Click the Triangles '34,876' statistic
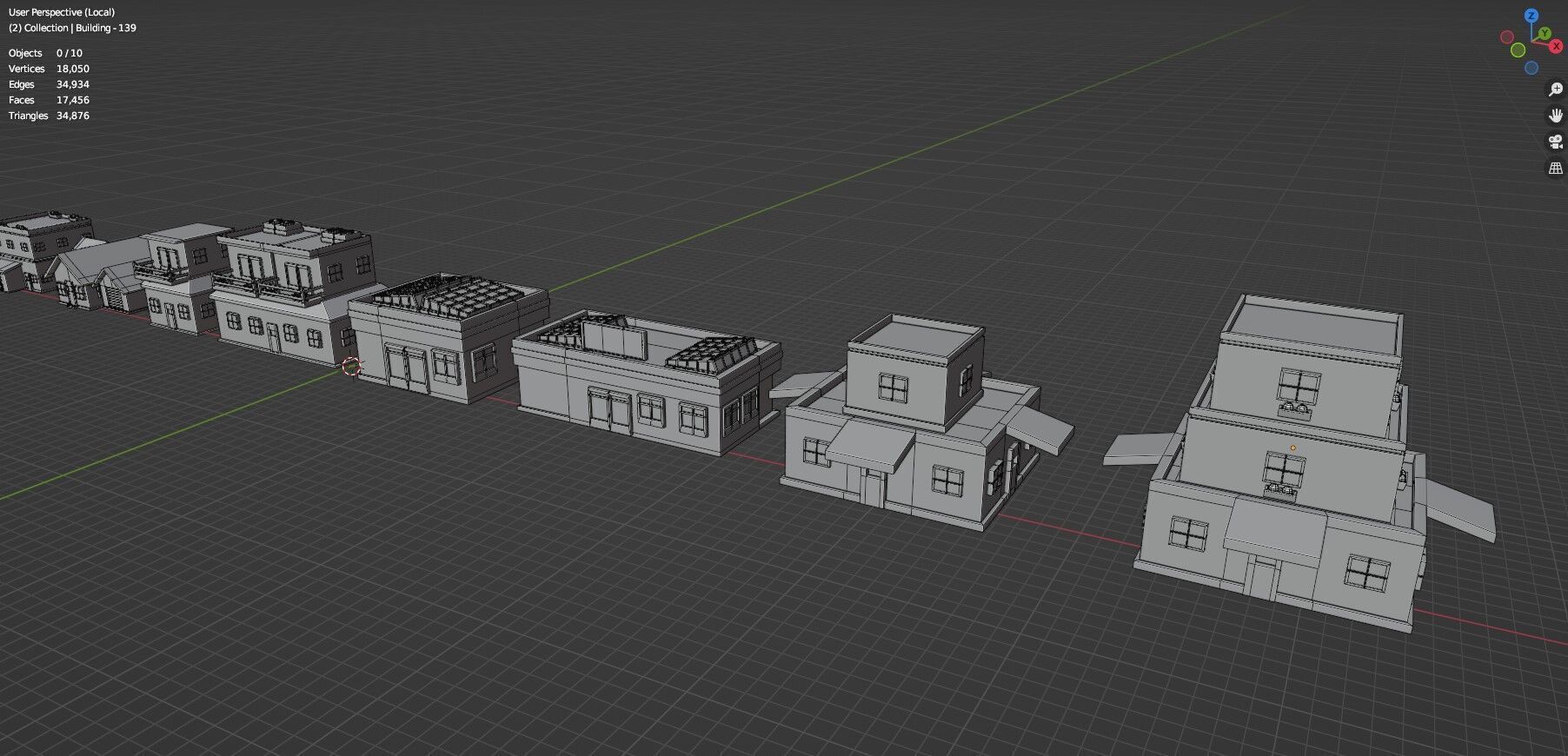The width and height of the screenshot is (1568, 756). tap(73, 116)
